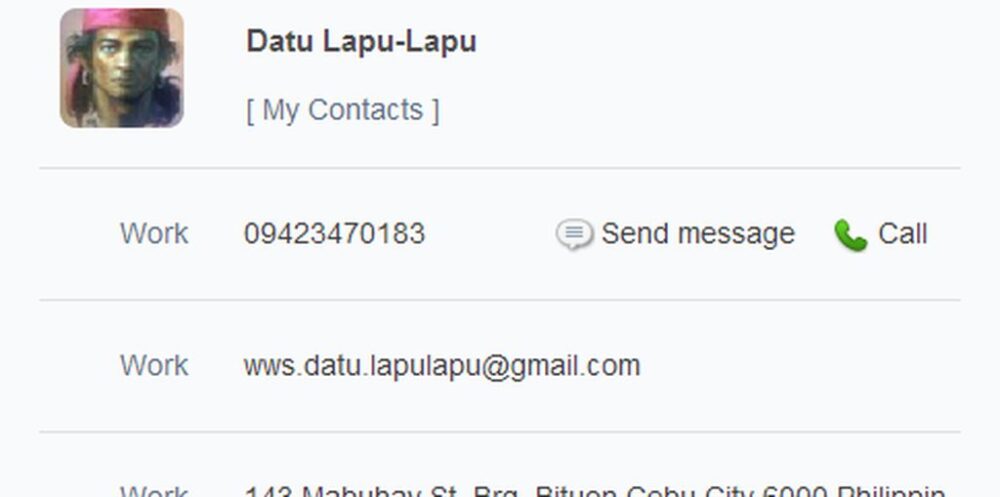Click the word Datu in the heading
Screen dimensions: 1000x497
280,41
